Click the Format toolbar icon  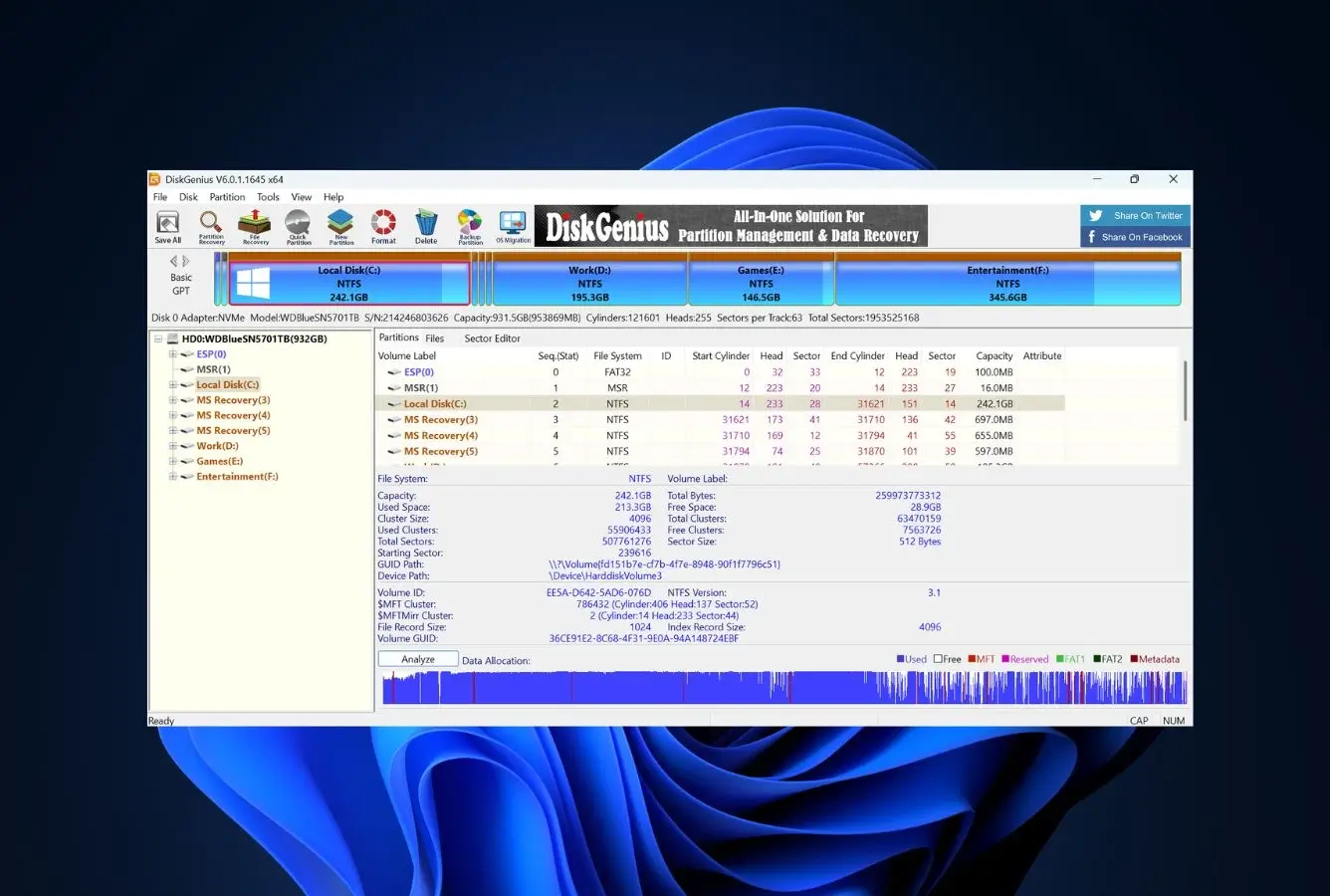click(383, 227)
